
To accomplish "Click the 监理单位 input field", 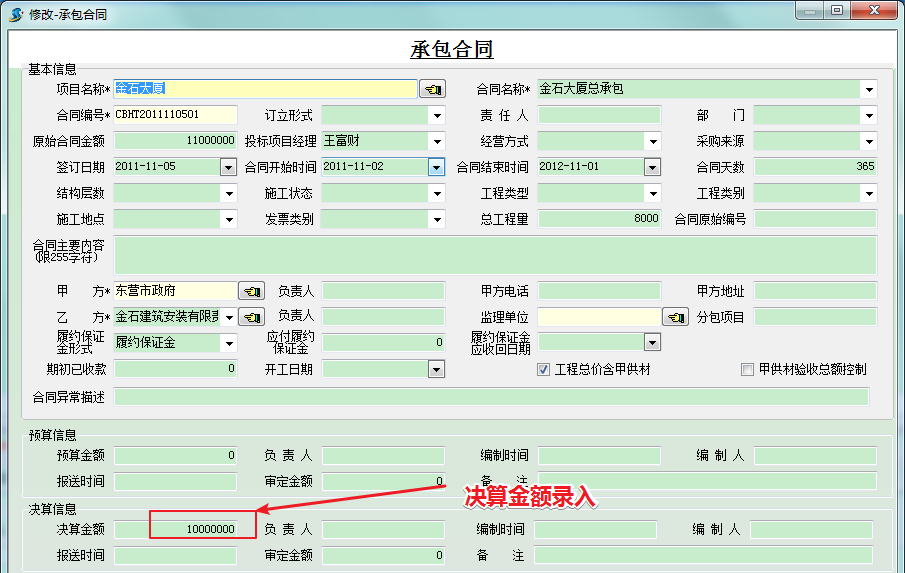I will click(599, 317).
